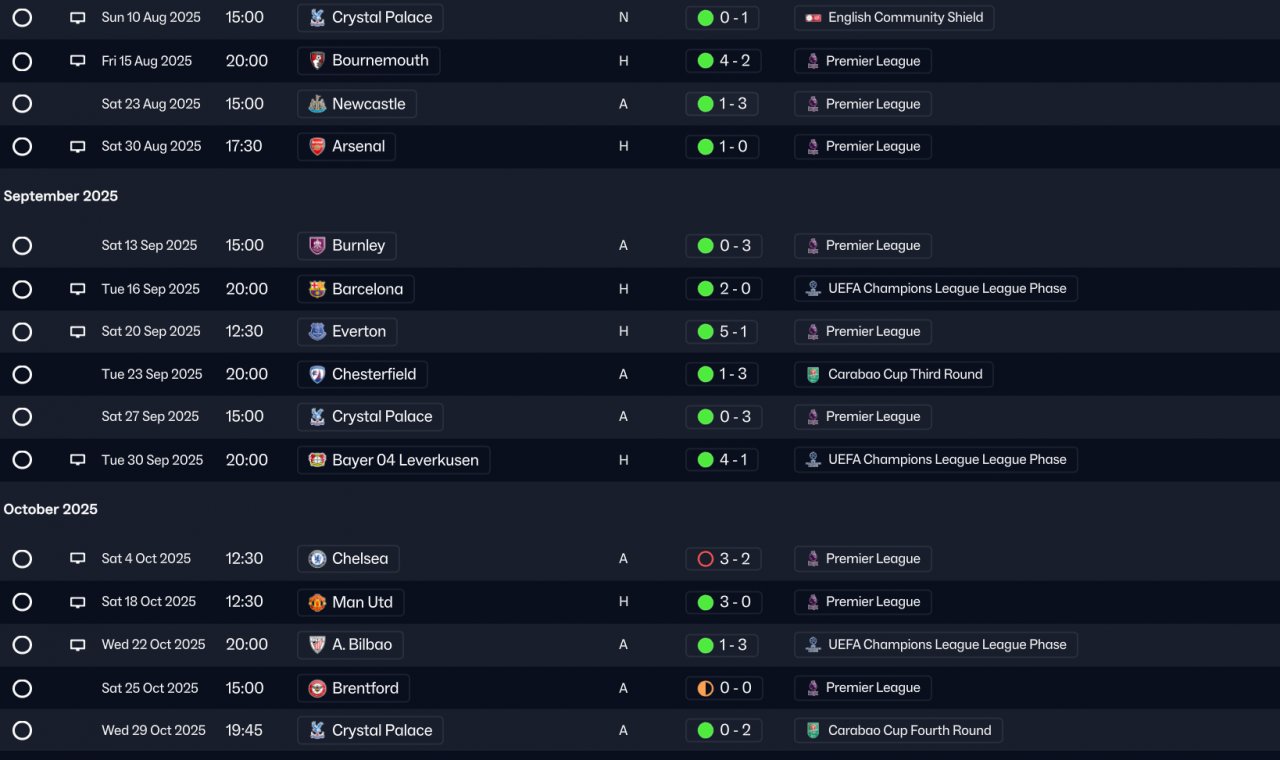Select the circle for the Newcastle fixture
Image resolution: width=1280 pixels, height=760 pixels.
(22, 104)
